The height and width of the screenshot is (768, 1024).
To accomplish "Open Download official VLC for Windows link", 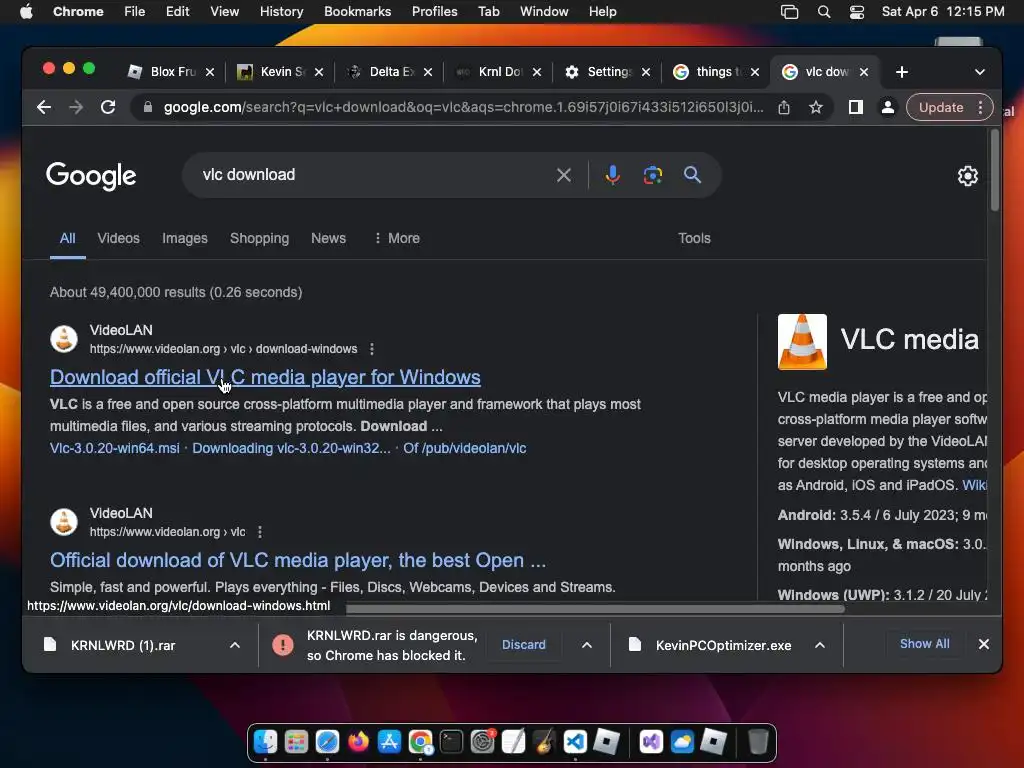I will [x=265, y=377].
